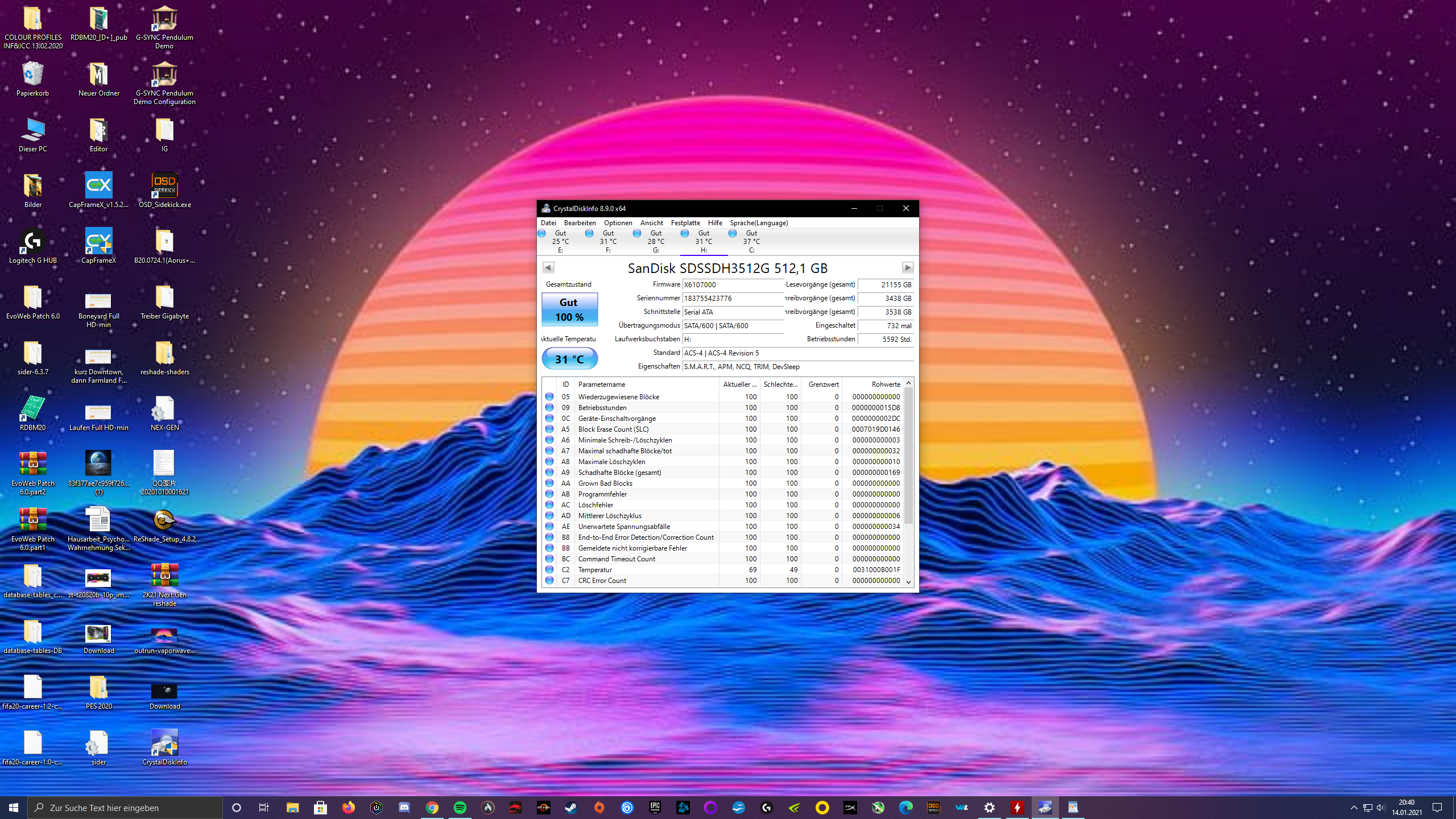Click the 31 °C temperature button
1456x819 pixels.
(x=569, y=359)
